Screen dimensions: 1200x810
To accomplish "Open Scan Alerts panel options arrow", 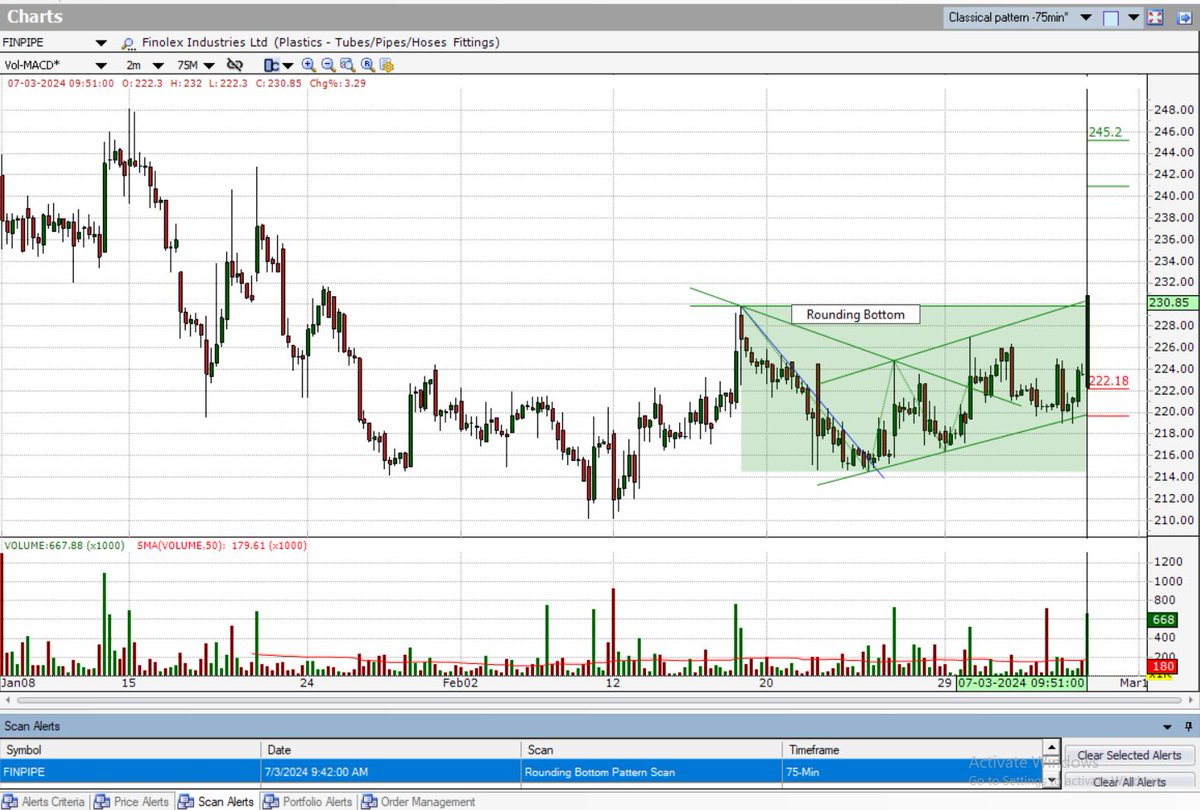I will click(x=1167, y=728).
